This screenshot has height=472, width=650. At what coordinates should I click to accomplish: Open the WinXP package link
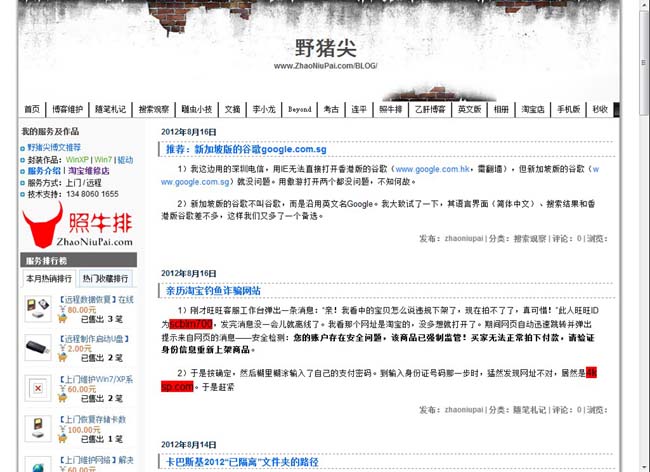coord(77,160)
